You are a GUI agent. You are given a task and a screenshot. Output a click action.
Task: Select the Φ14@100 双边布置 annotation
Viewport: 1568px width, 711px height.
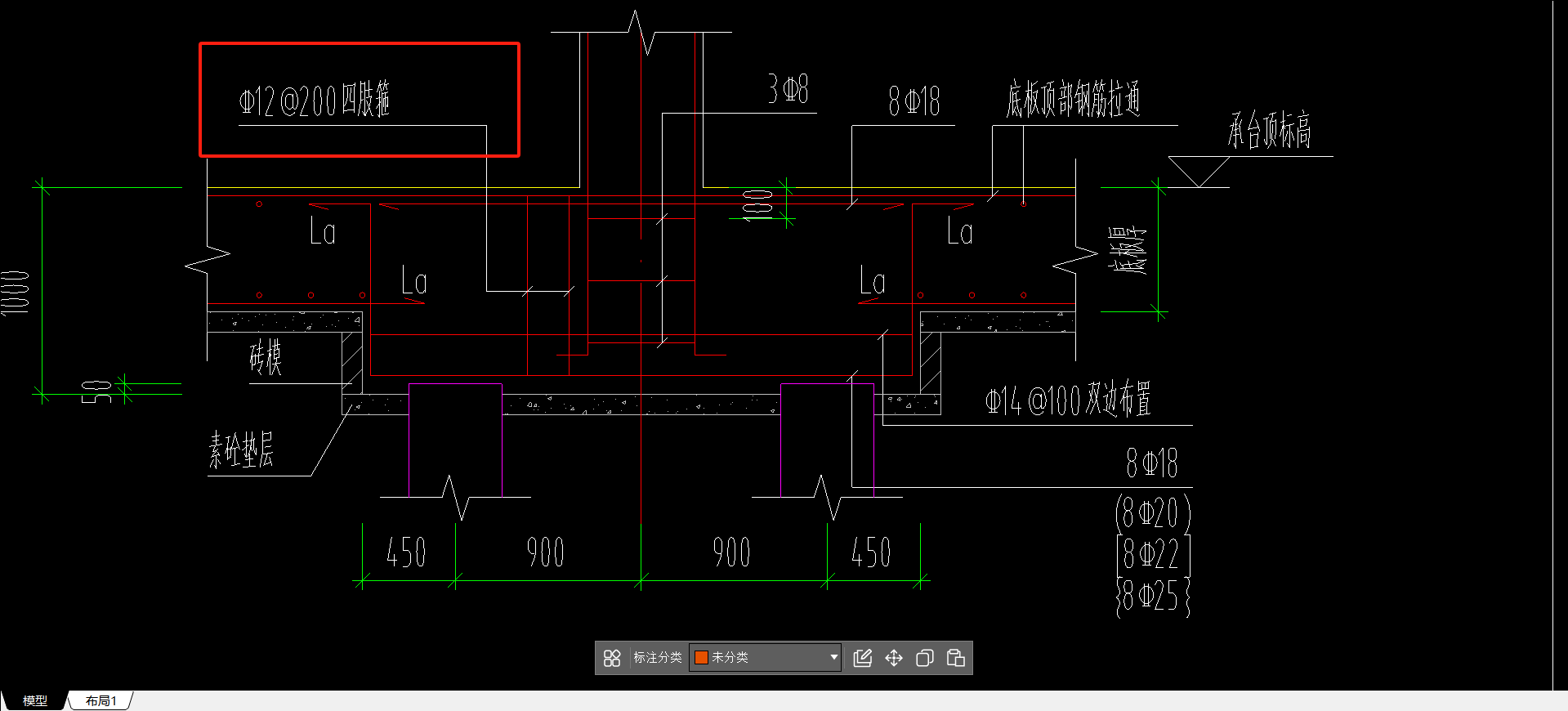click(x=1068, y=400)
